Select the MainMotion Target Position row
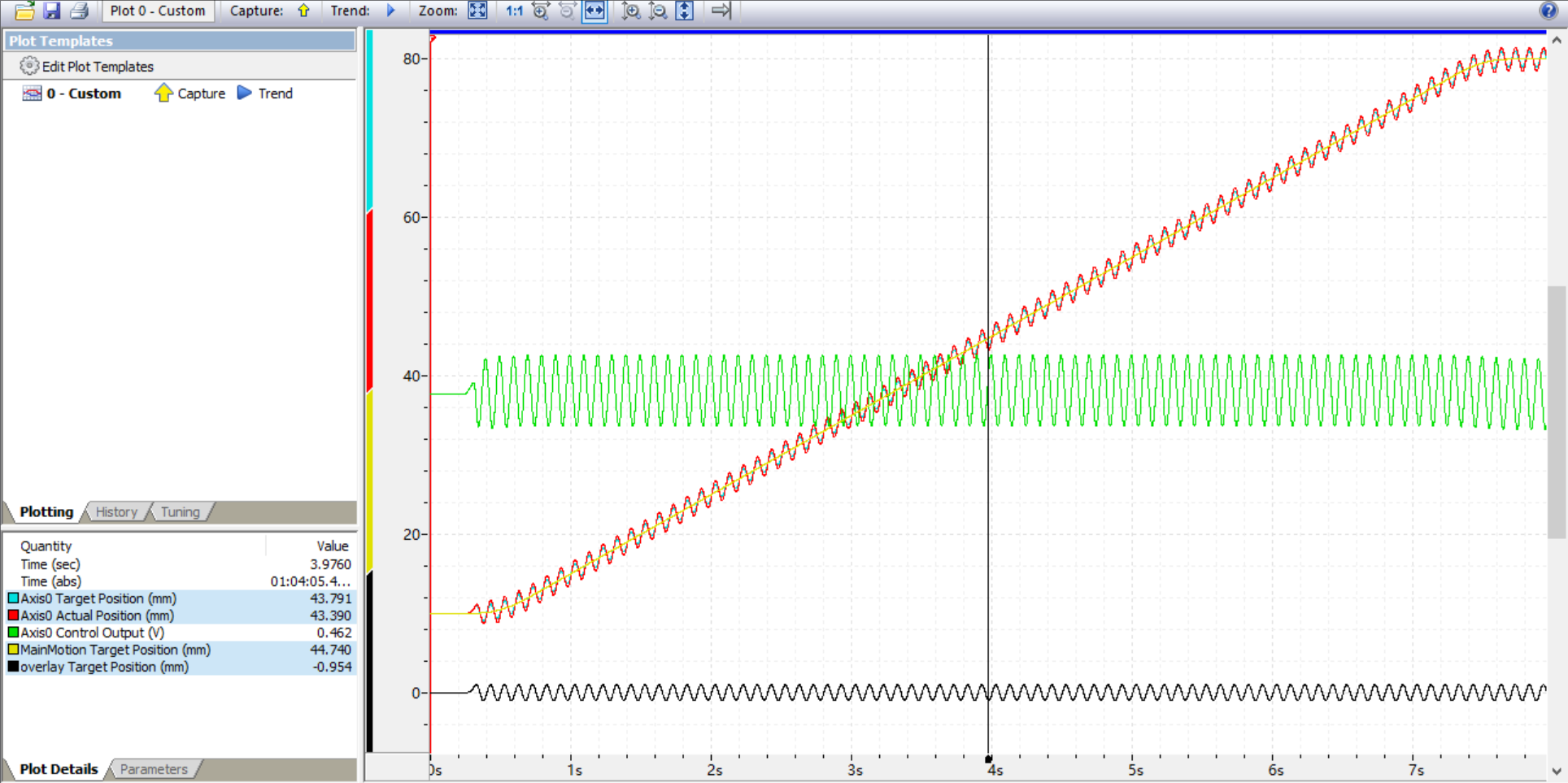This screenshot has width=1568, height=783. tap(180, 650)
